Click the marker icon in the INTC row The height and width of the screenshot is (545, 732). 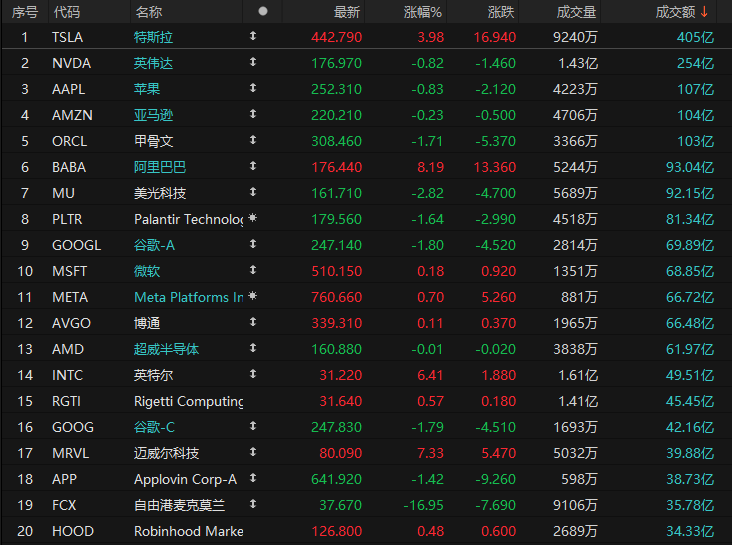pyautogui.click(x=253, y=374)
